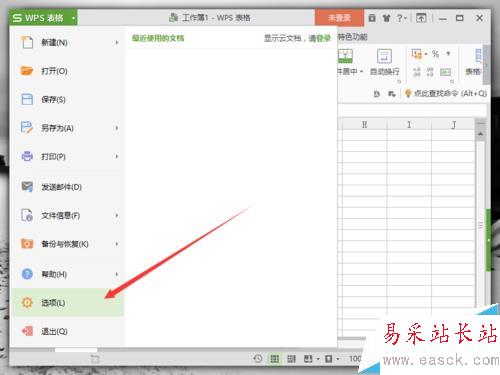Select column J header
The height and width of the screenshot is (375, 500).
[453, 125]
